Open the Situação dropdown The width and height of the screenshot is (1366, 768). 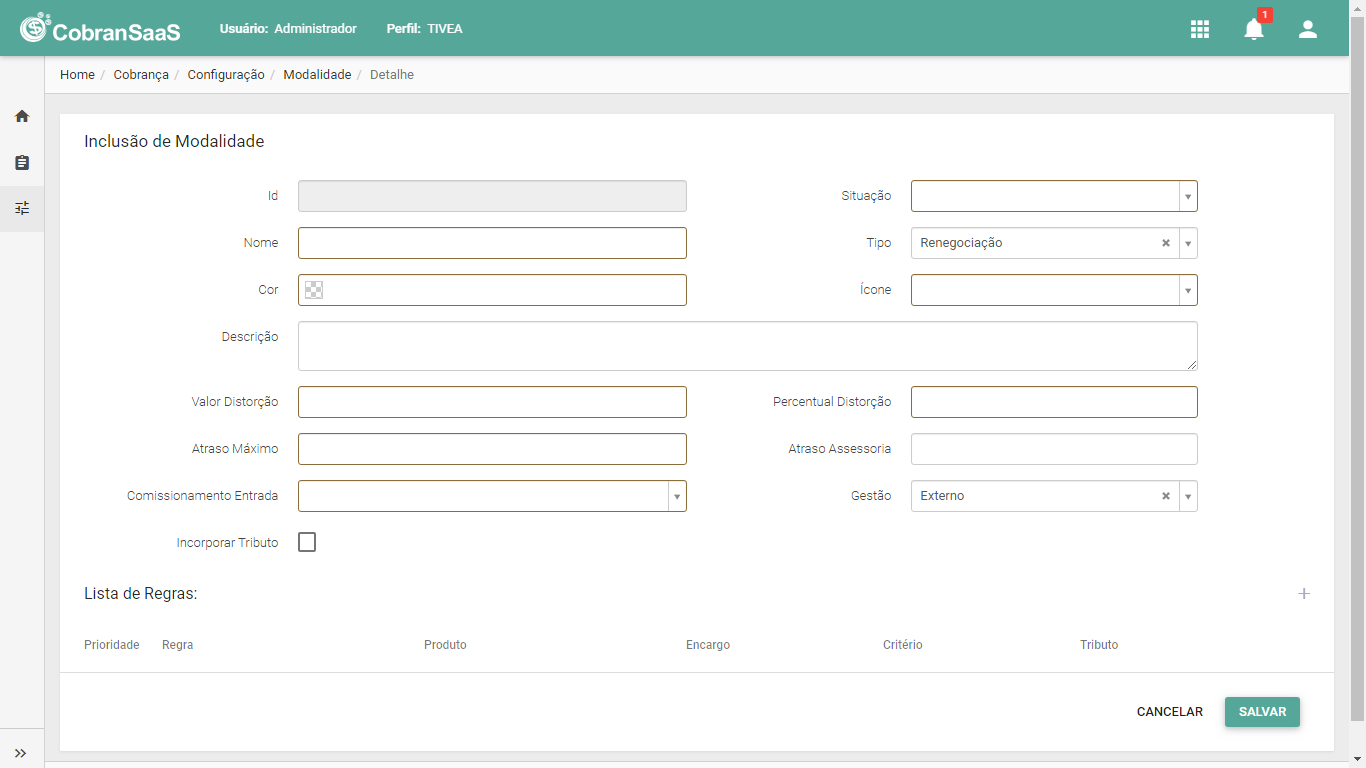tap(1054, 196)
